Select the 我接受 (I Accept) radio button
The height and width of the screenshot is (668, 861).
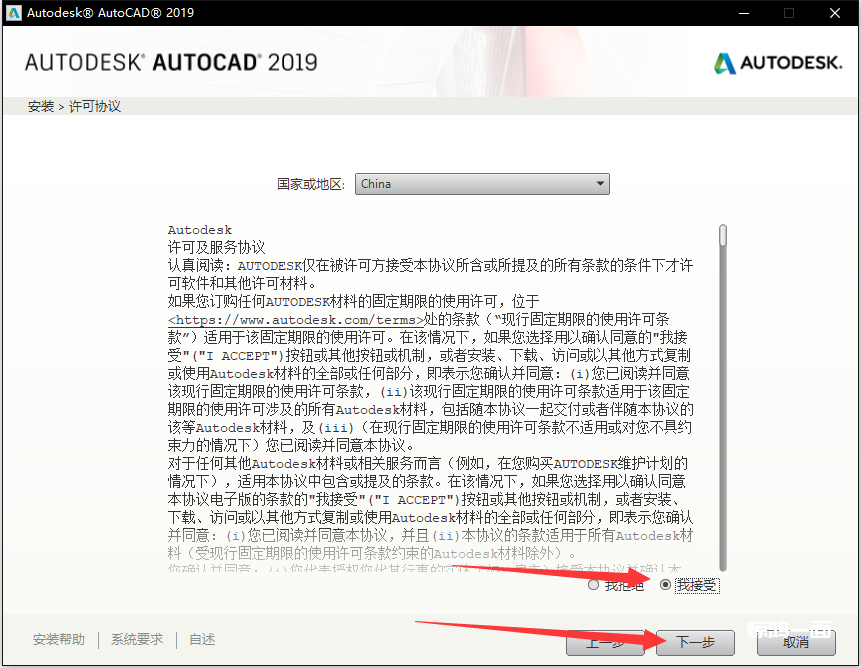[x=666, y=585]
